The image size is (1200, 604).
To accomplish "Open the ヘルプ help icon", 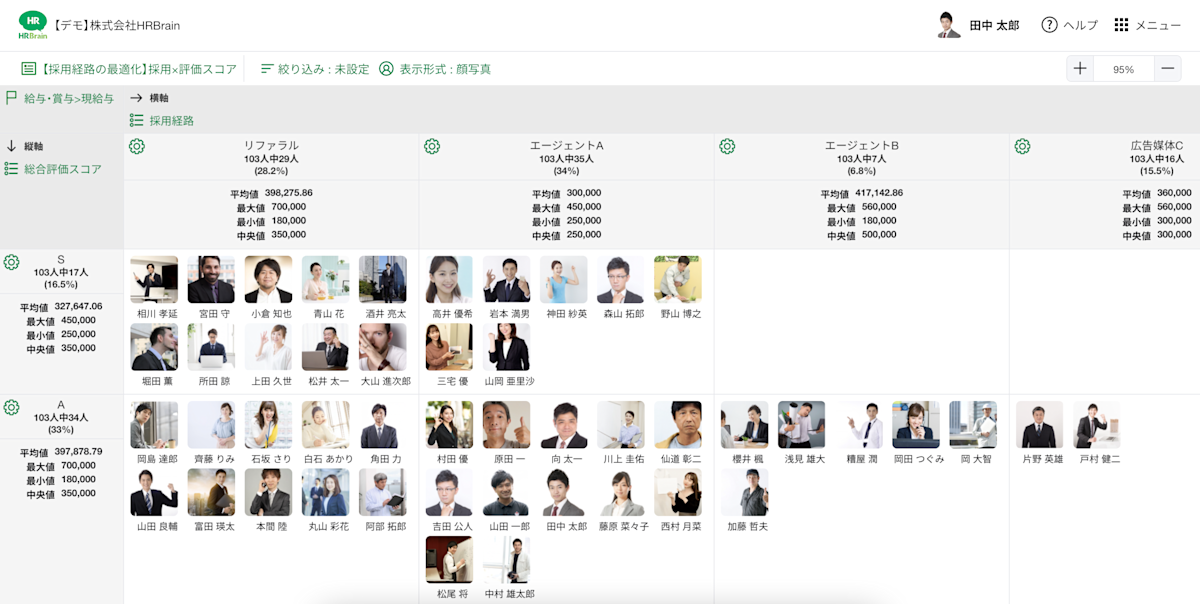I will (x=1049, y=25).
